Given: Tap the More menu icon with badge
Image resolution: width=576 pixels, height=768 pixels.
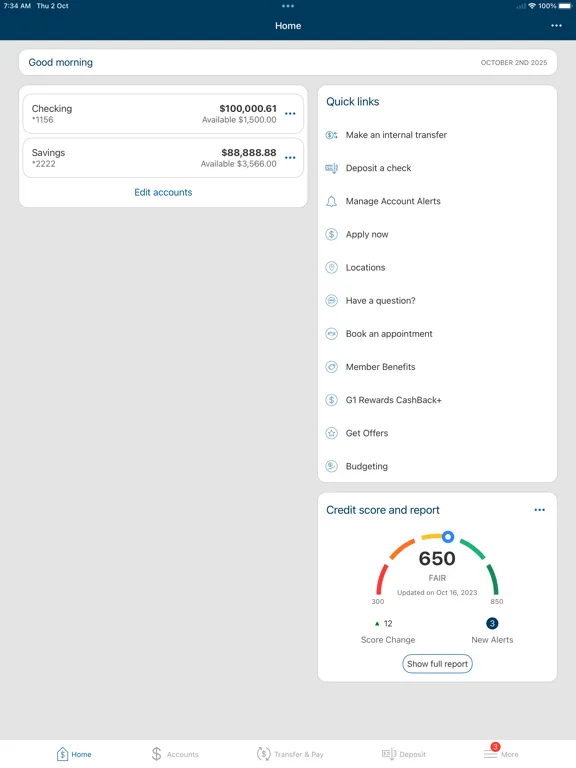Looking at the screenshot, I should tap(491, 752).
